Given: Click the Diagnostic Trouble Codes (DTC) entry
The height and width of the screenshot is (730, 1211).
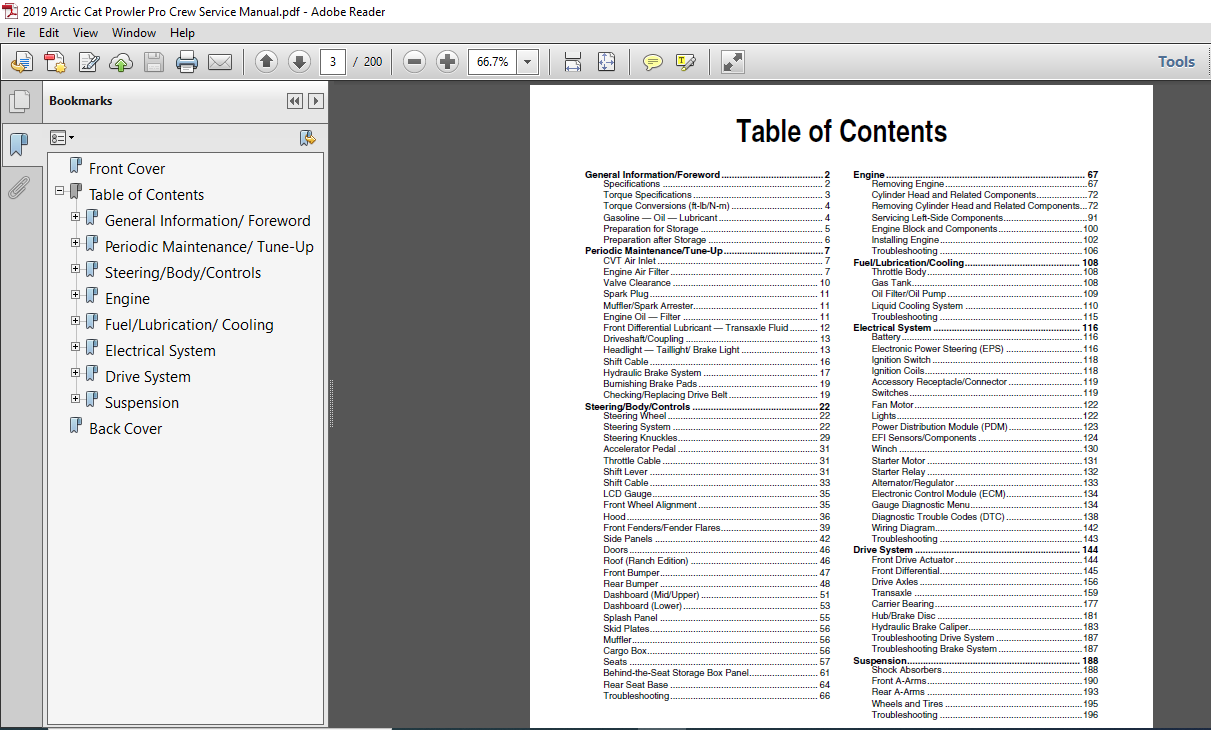Looking at the screenshot, I should click(984, 517).
